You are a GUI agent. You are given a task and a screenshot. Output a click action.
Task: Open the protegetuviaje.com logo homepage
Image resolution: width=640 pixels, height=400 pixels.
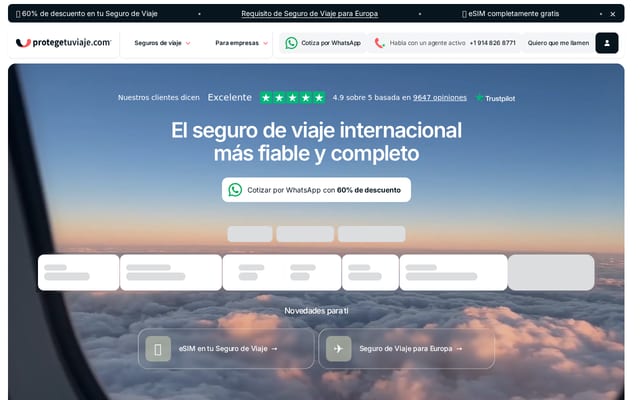tap(63, 42)
